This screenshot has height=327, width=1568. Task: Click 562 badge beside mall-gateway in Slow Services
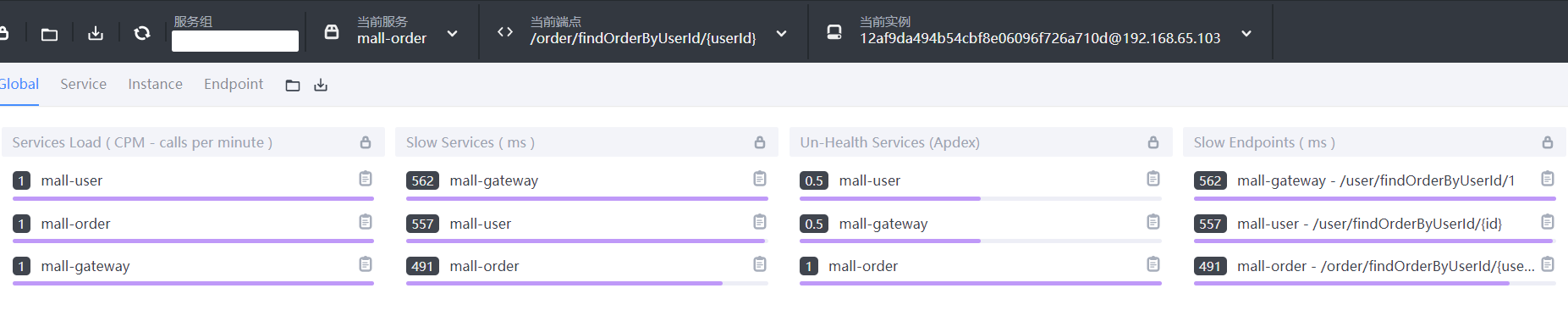422,180
